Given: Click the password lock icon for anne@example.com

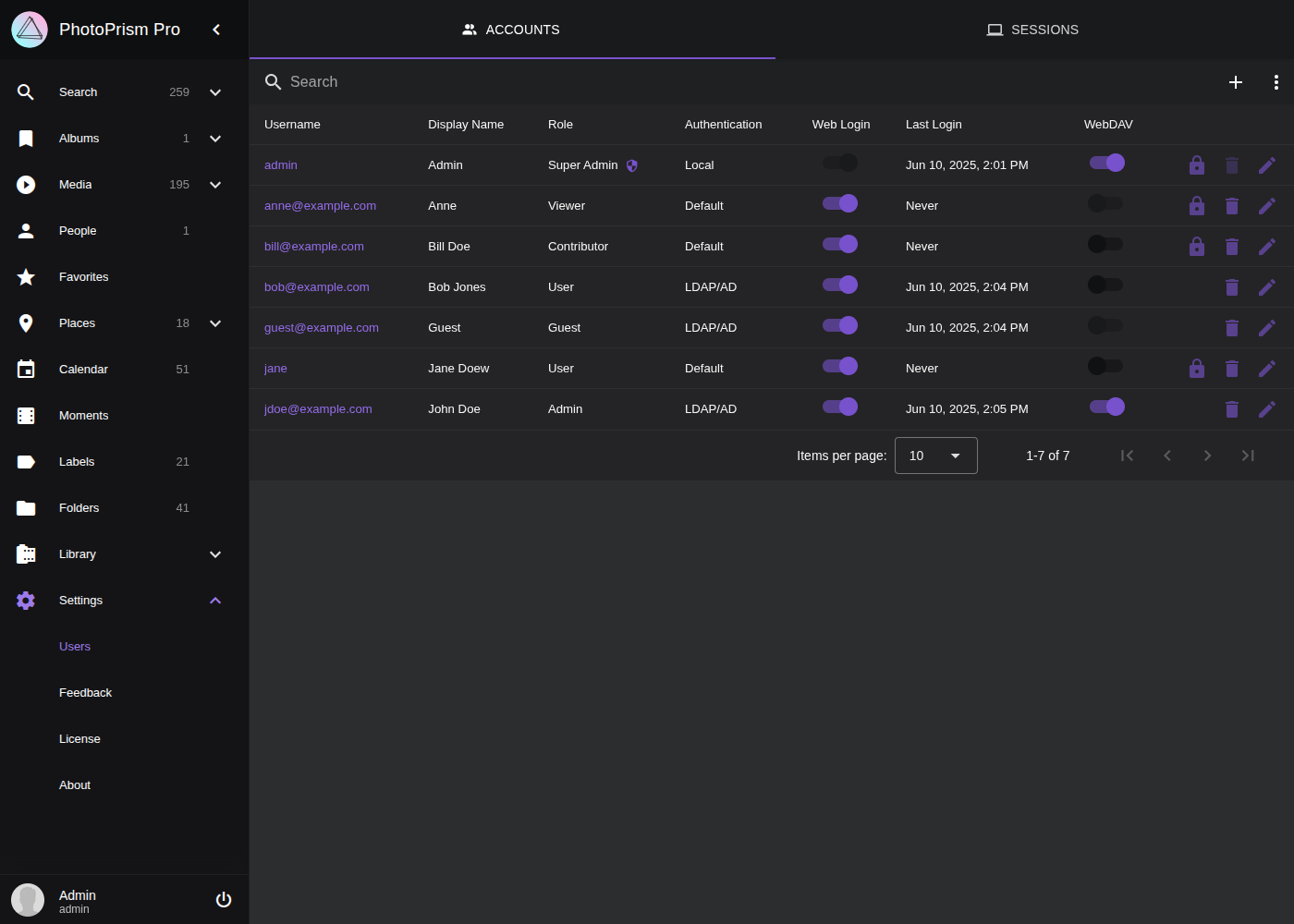Looking at the screenshot, I should point(1197,205).
